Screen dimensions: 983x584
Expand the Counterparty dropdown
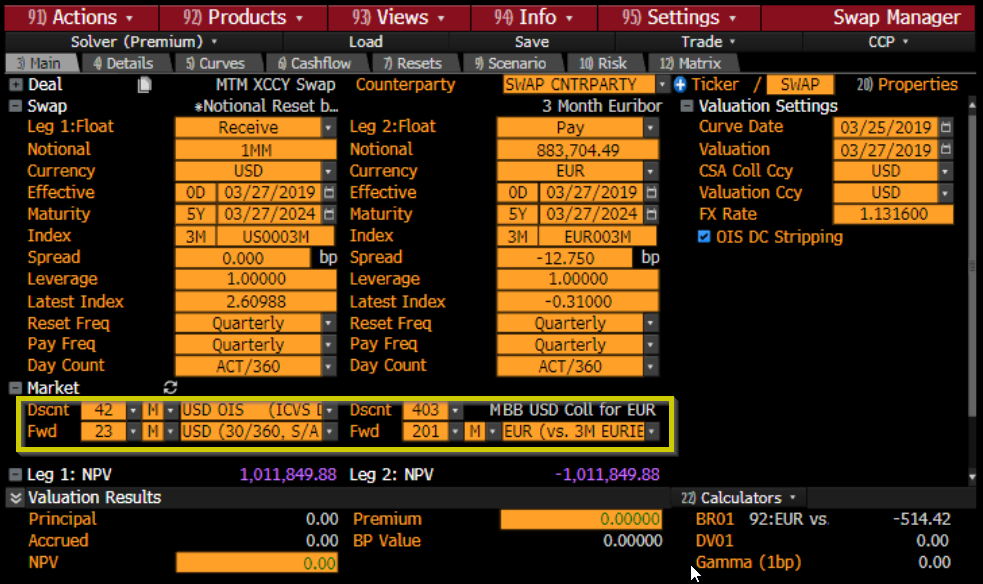(661, 85)
